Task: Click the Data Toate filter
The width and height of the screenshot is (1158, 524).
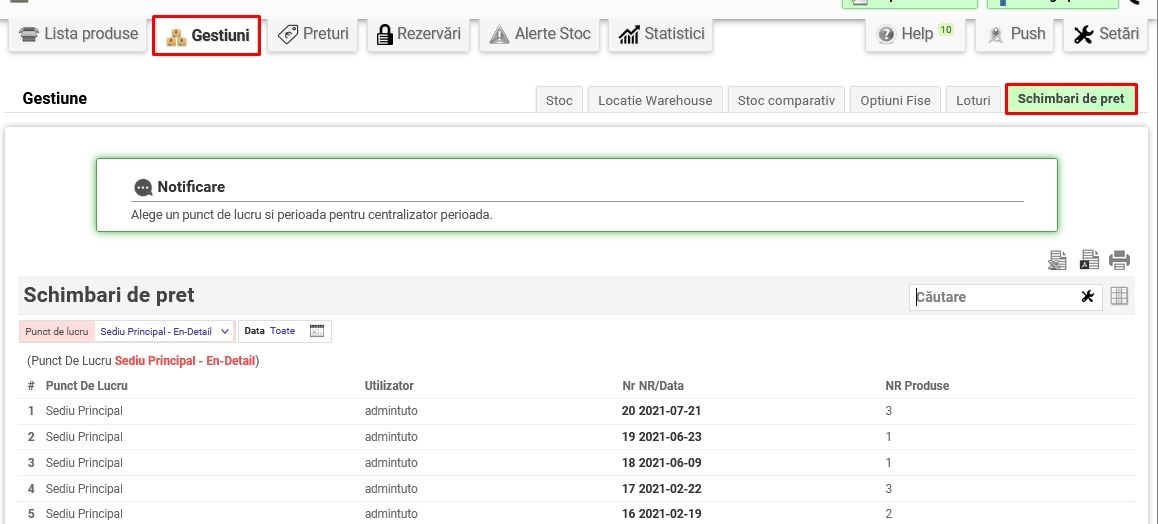Action: coord(284,331)
